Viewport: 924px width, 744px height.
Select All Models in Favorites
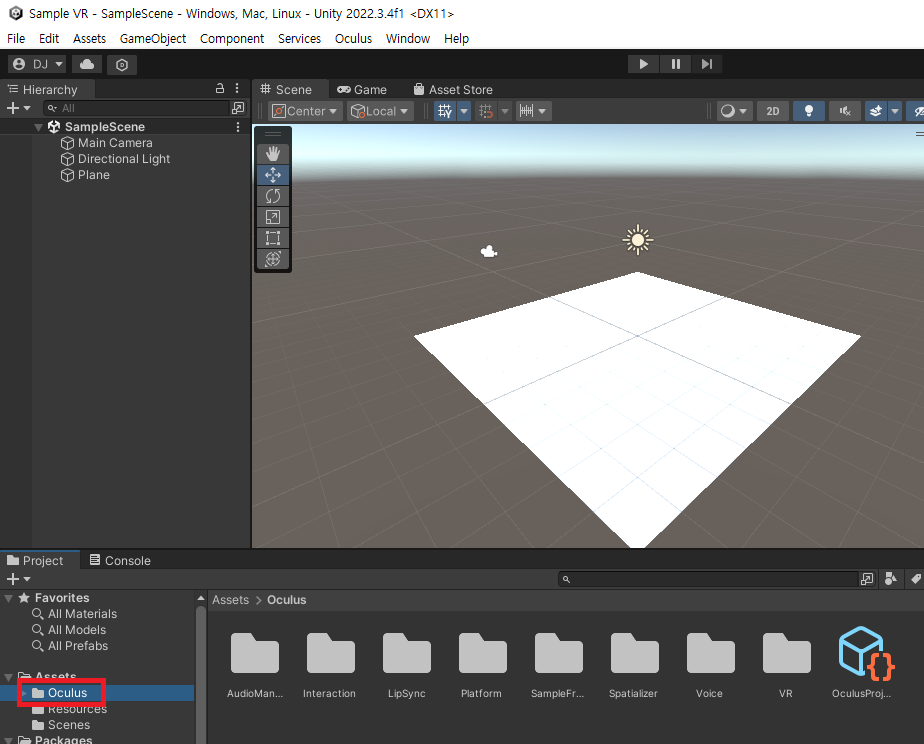(70, 630)
